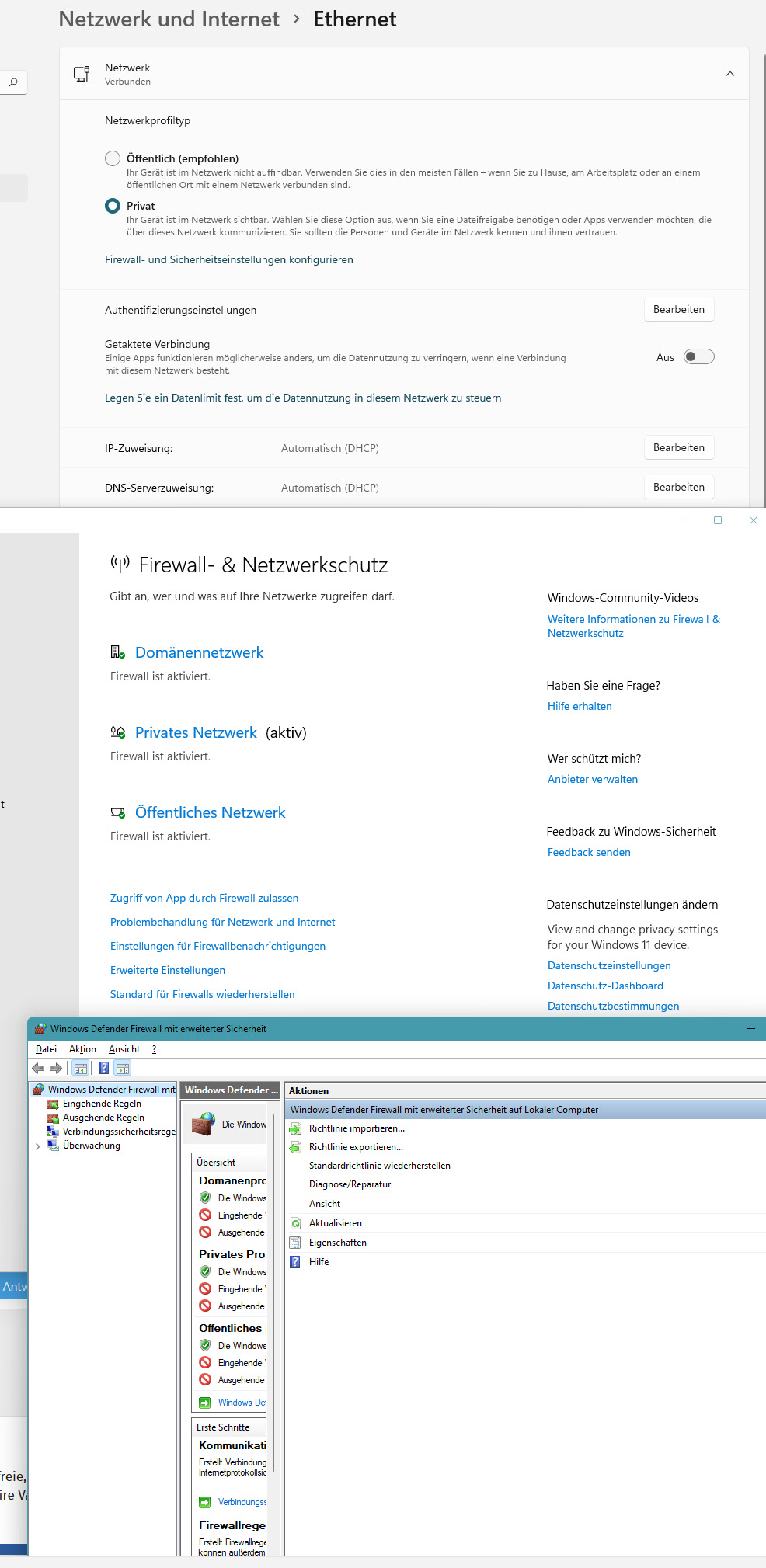
Task: Toggle the Getaktete Verbindung switch
Action: click(x=698, y=356)
